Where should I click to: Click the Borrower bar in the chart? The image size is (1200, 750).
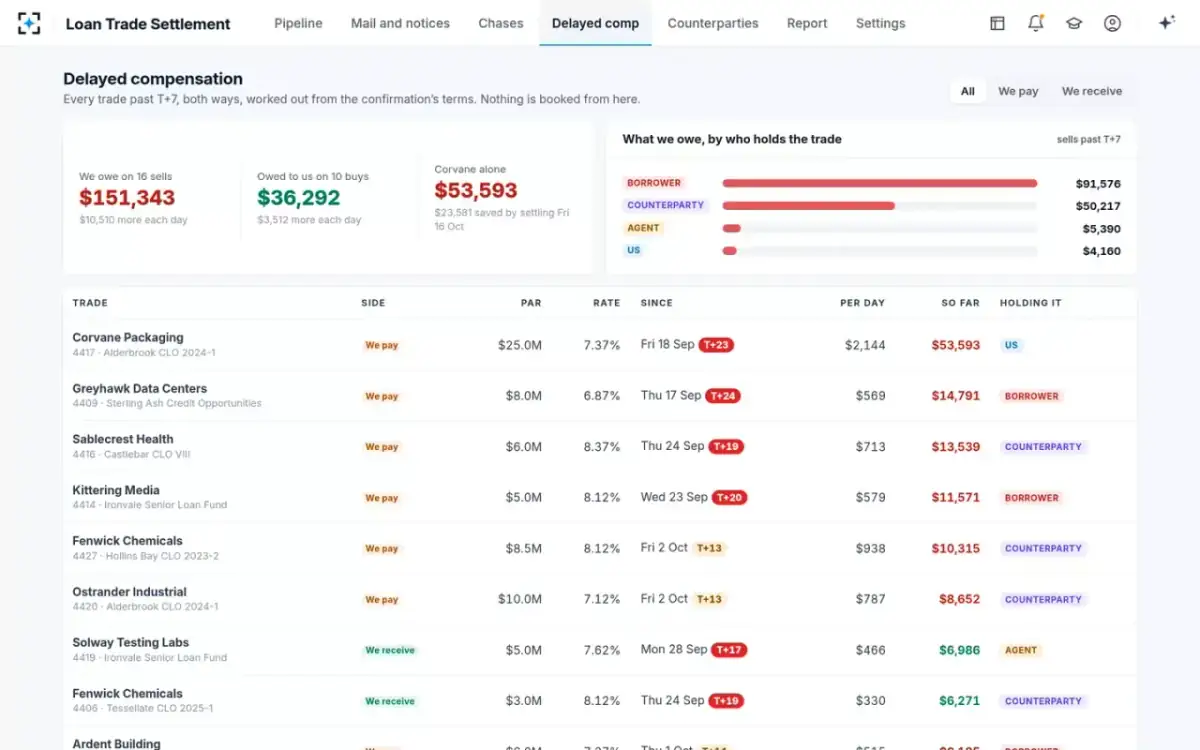coord(880,183)
